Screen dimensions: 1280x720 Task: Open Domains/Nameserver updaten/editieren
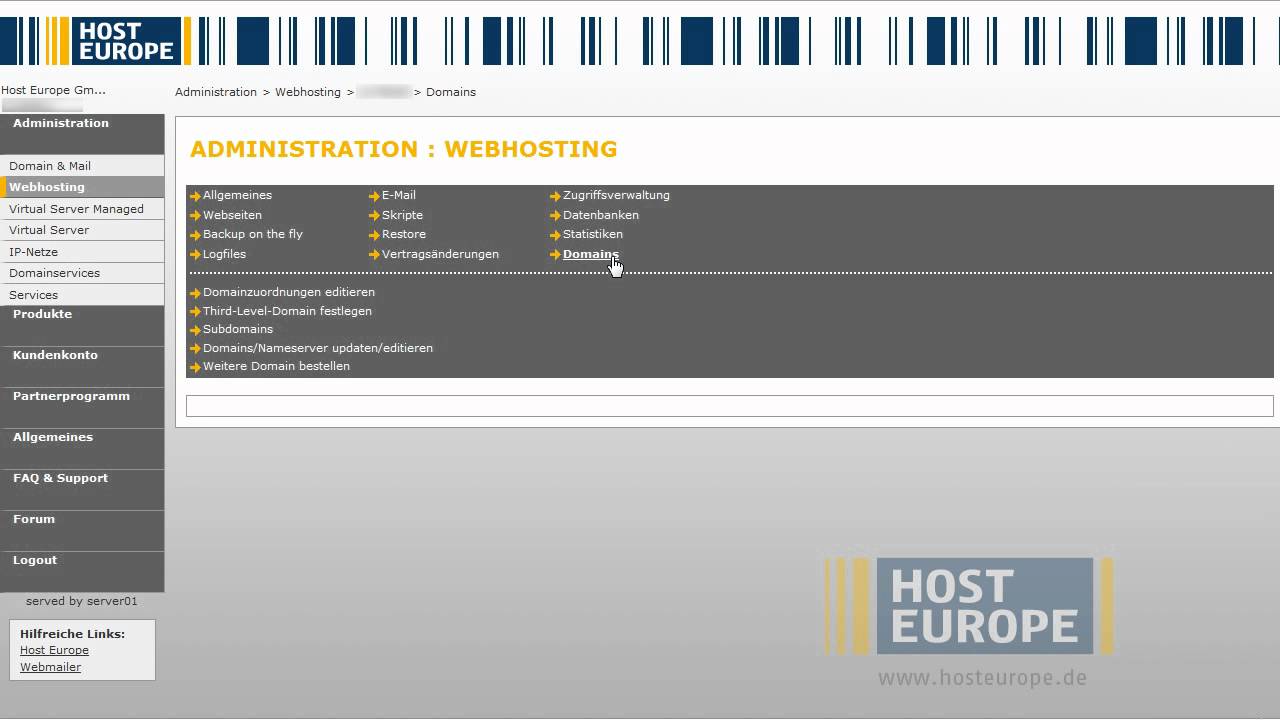[x=318, y=348]
